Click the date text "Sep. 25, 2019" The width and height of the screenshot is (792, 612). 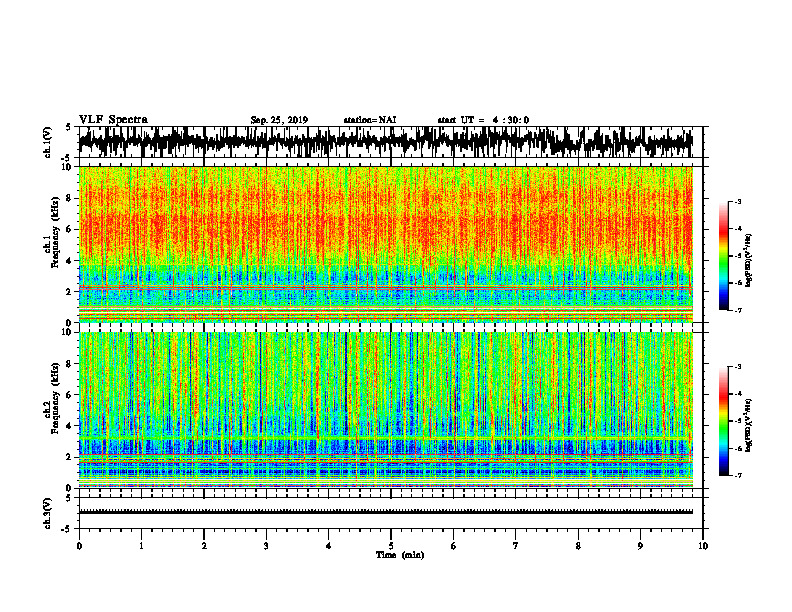(x=279, y=120)
